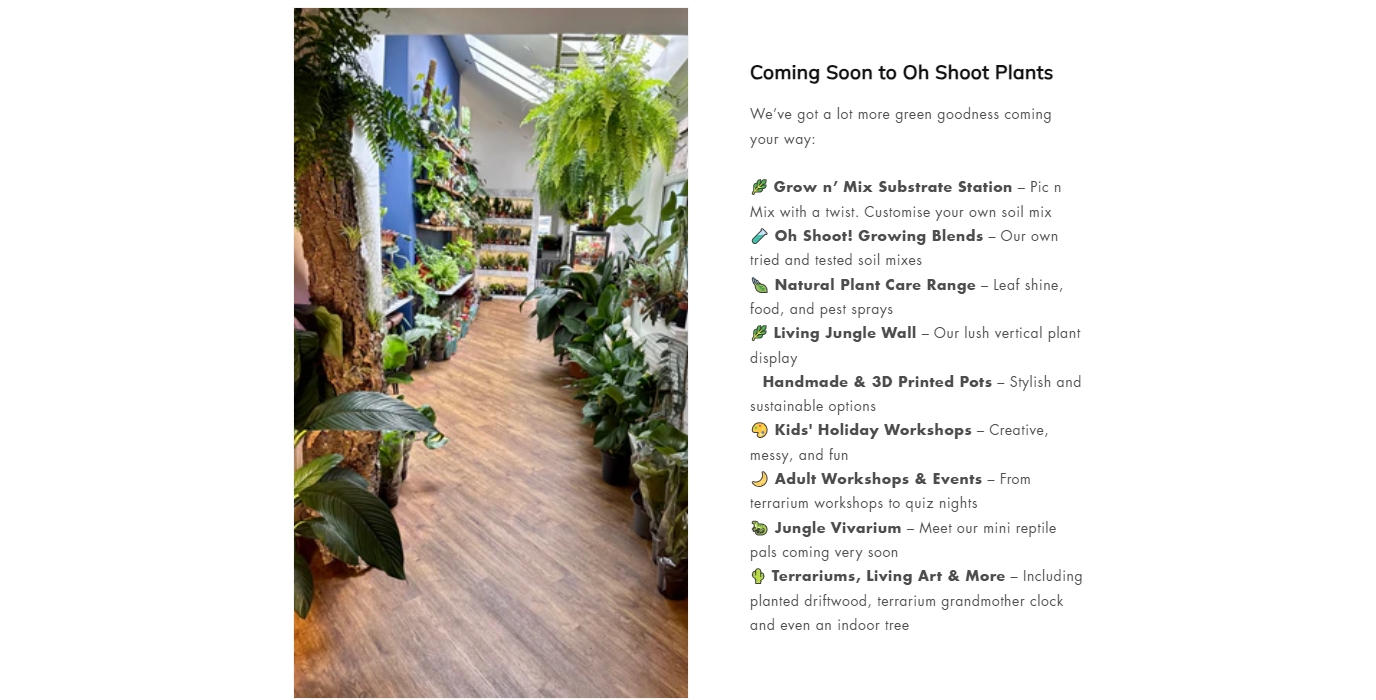Image resolution: width=1376 pixels, height=700 pixels.
Task: Click the Living Jungle Wall text
Action: tap(844, 333)
